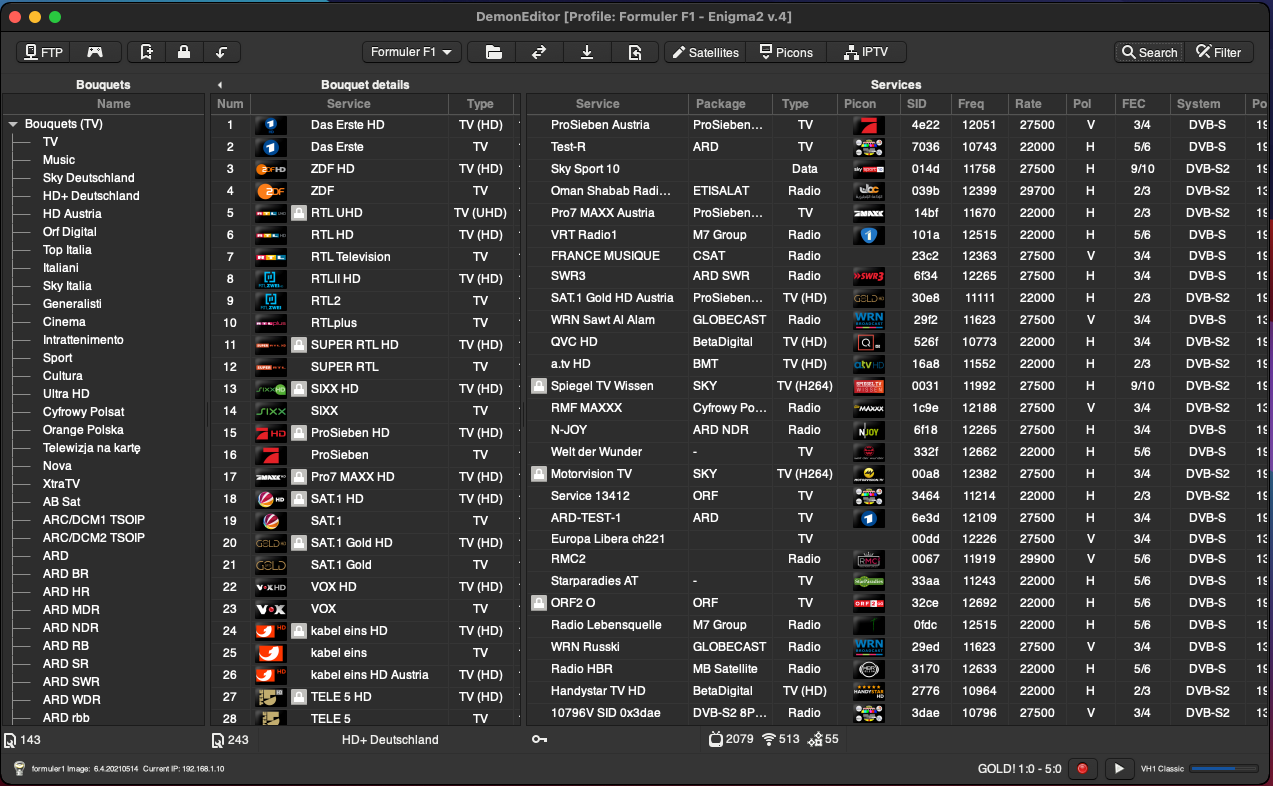Collapse the Bouquets (TV) tree node
This screenshot has width=1273, height=786.
click(14, 125)
